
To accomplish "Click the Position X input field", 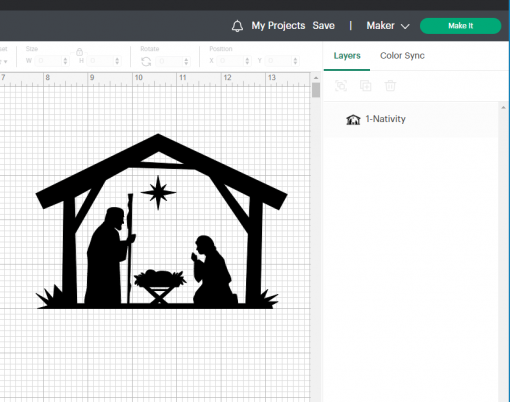I will [x=231, y=61].
